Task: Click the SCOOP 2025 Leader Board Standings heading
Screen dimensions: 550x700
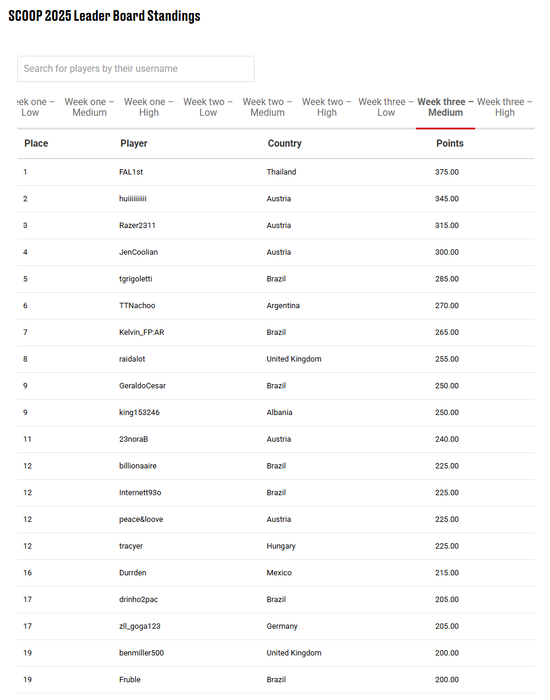Action: coord(104,16)
